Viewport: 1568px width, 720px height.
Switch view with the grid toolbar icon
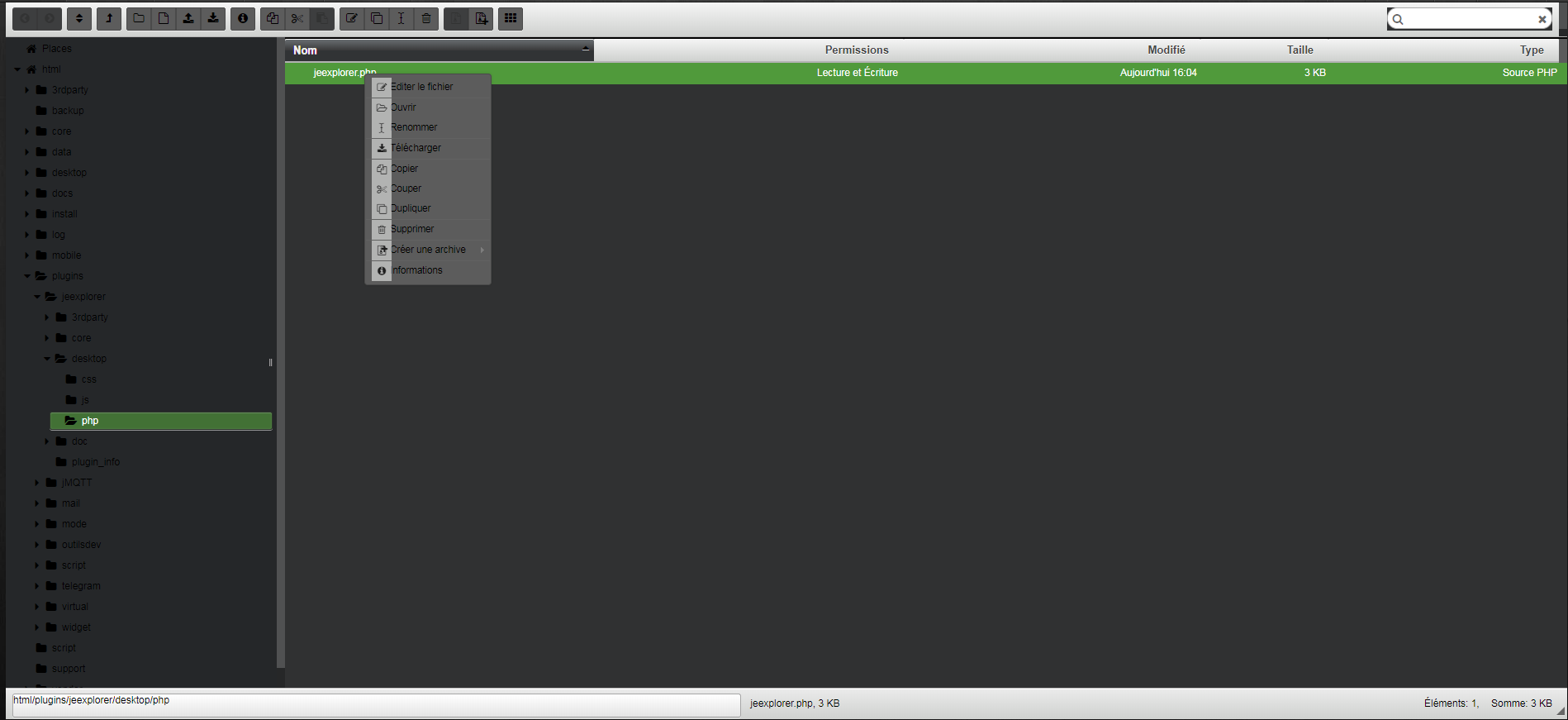(x=511, y=18)
